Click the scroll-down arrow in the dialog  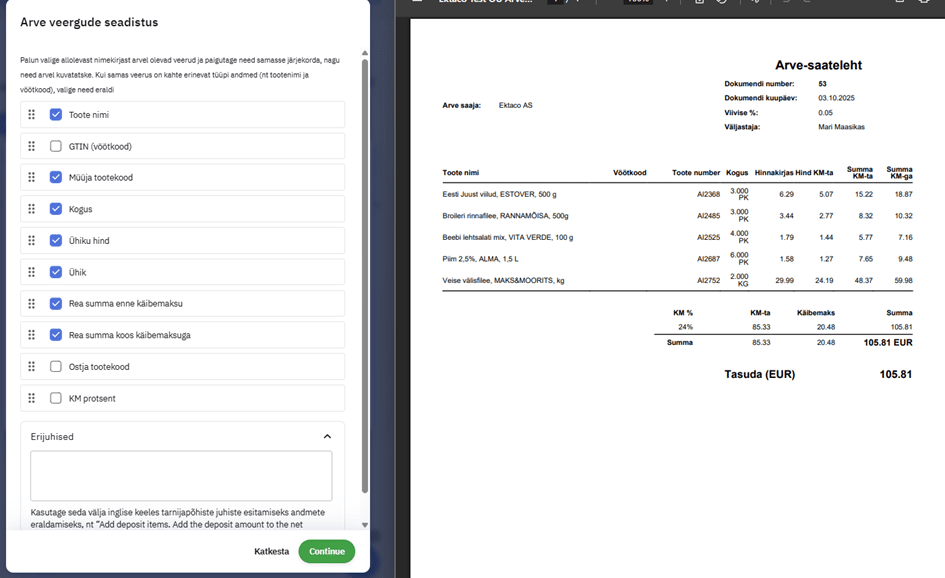click(x=364, y=524)
